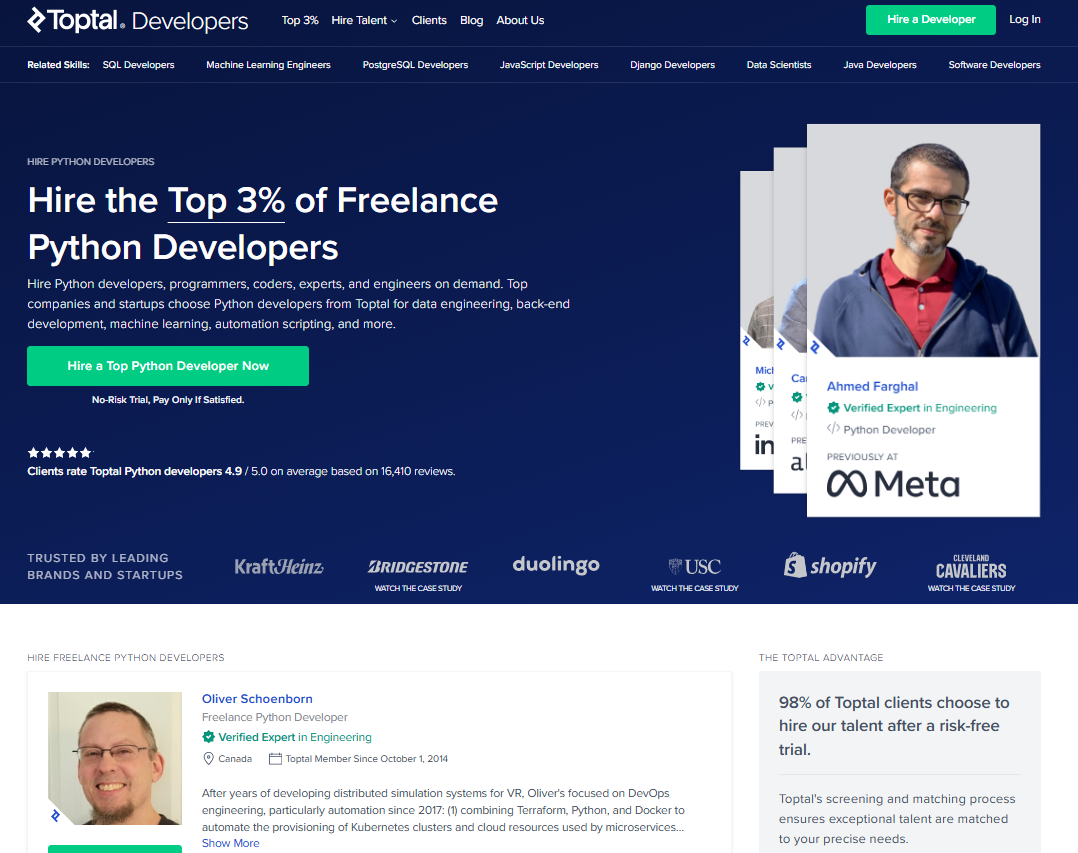Open the Clients page from navigation

point(429,20)
